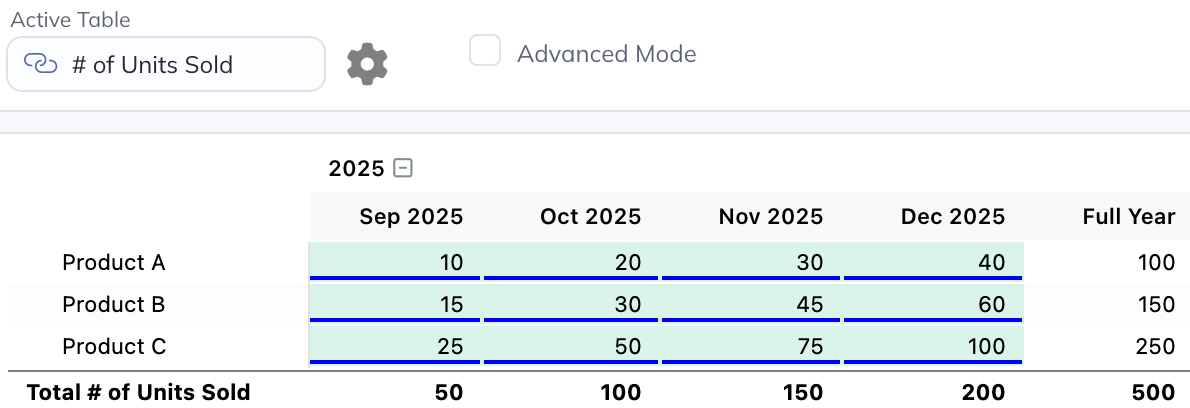
Task: Click the Dec 2025 column header
Action: (952, 217)
